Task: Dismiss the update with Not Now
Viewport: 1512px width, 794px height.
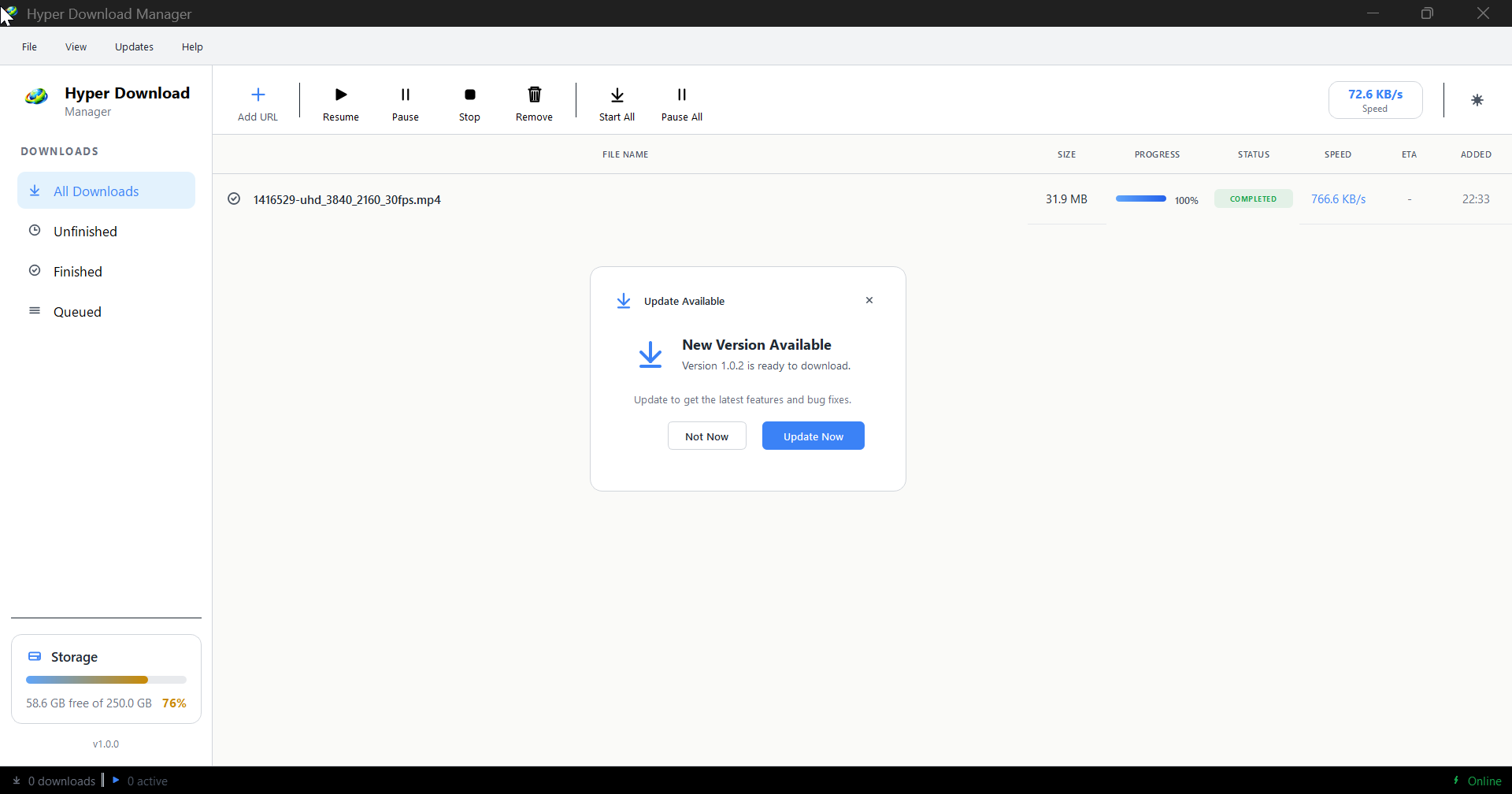Action: (706, 436)
